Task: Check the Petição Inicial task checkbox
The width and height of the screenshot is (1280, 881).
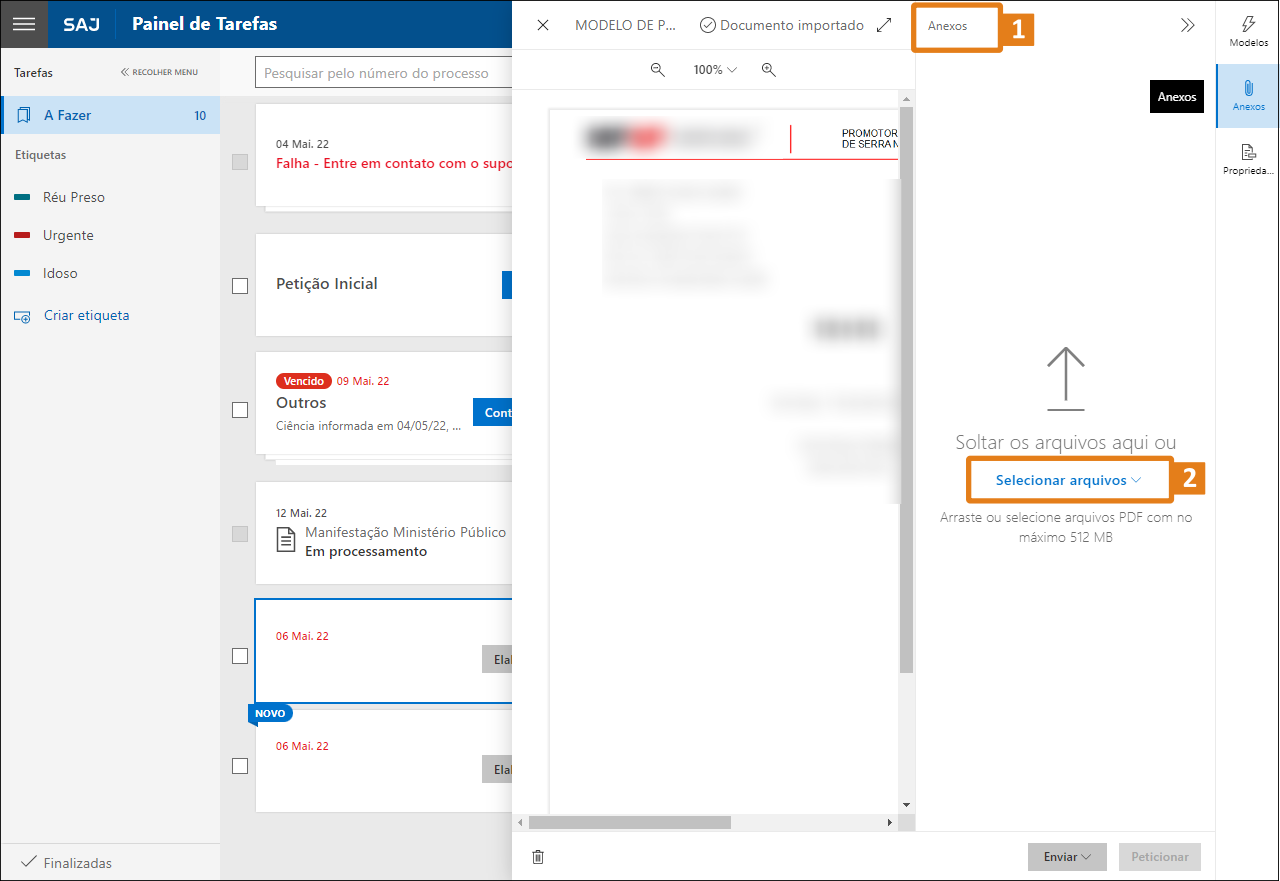Action: [x=240, y=286]
